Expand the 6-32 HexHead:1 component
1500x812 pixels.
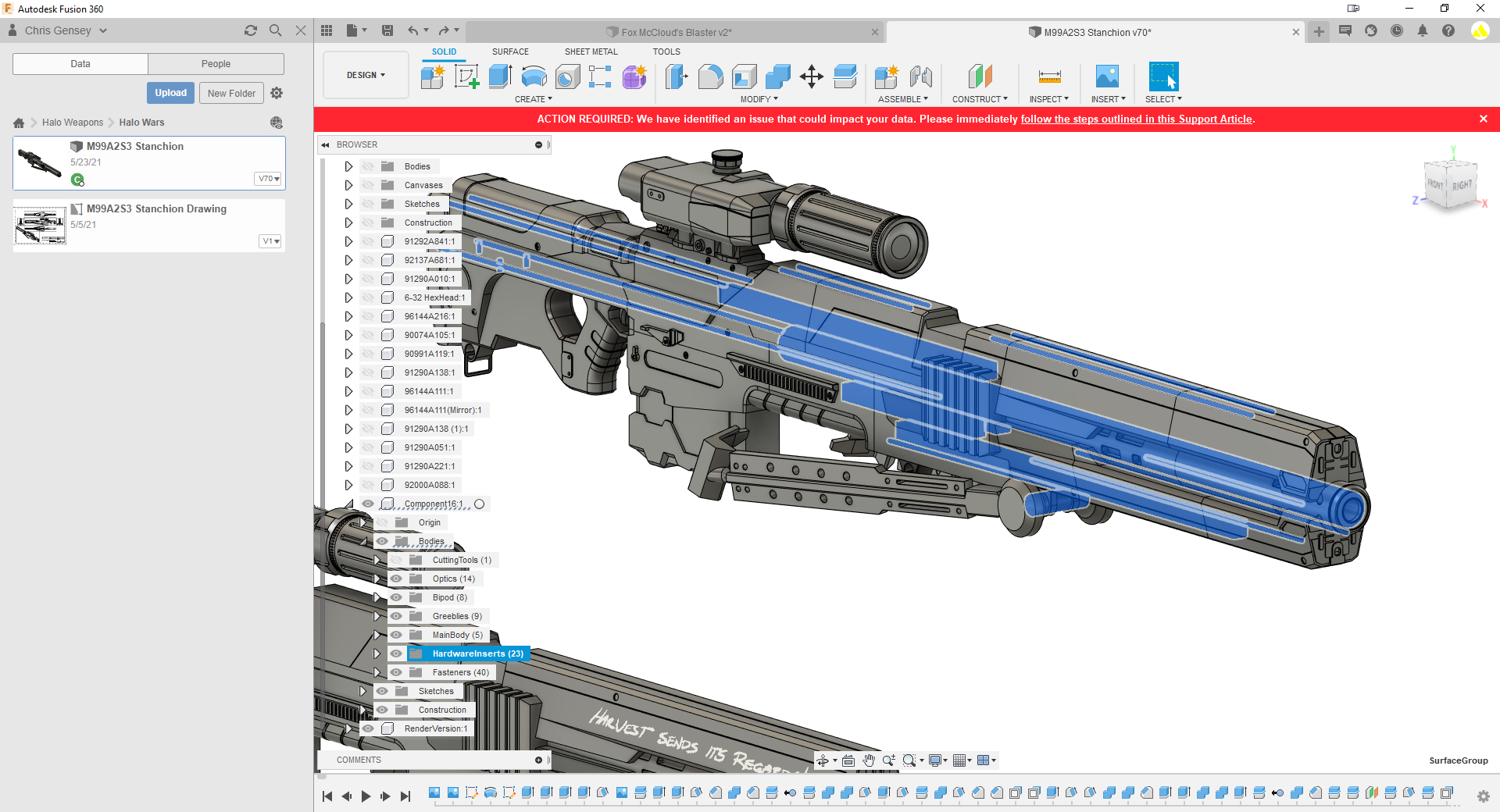point(348,297)
